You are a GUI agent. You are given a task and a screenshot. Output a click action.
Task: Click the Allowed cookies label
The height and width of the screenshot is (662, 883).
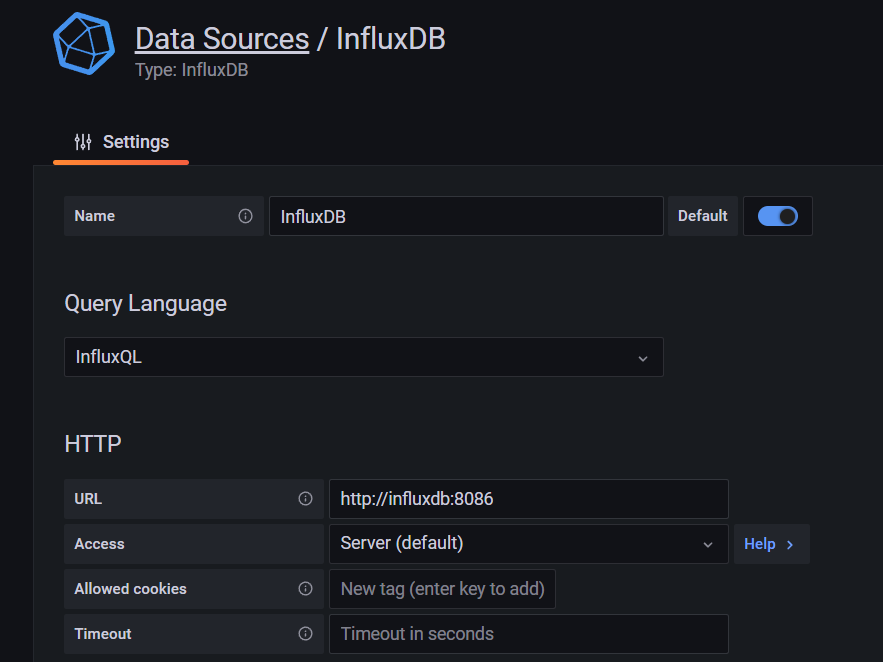(x=130, y=589)
